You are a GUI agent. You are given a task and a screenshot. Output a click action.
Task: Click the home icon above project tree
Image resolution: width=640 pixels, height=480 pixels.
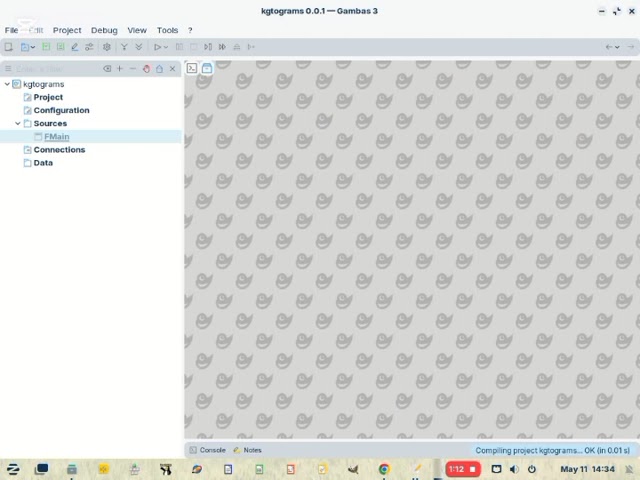click(159, 69)
